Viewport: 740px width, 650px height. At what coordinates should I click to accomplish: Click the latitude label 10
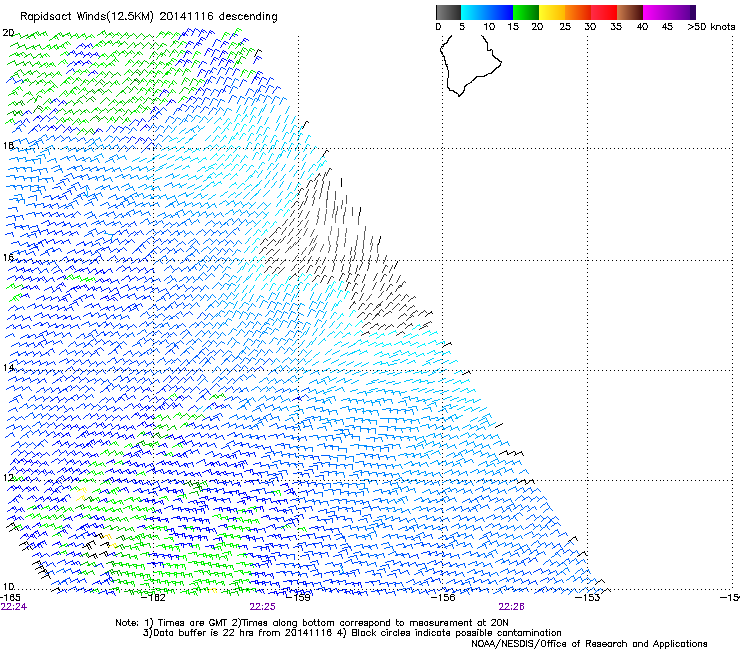click(x=8, y=586)
